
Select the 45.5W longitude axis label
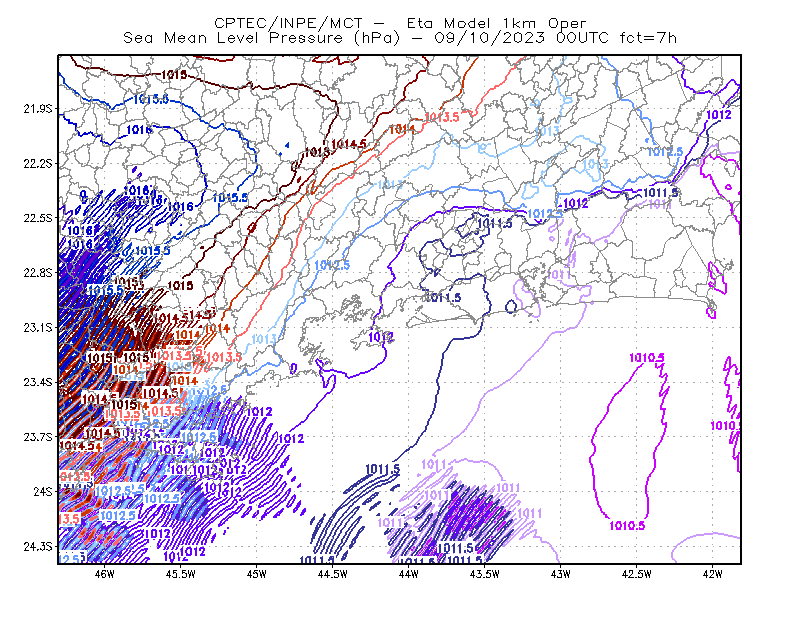(x=181, y=574)
